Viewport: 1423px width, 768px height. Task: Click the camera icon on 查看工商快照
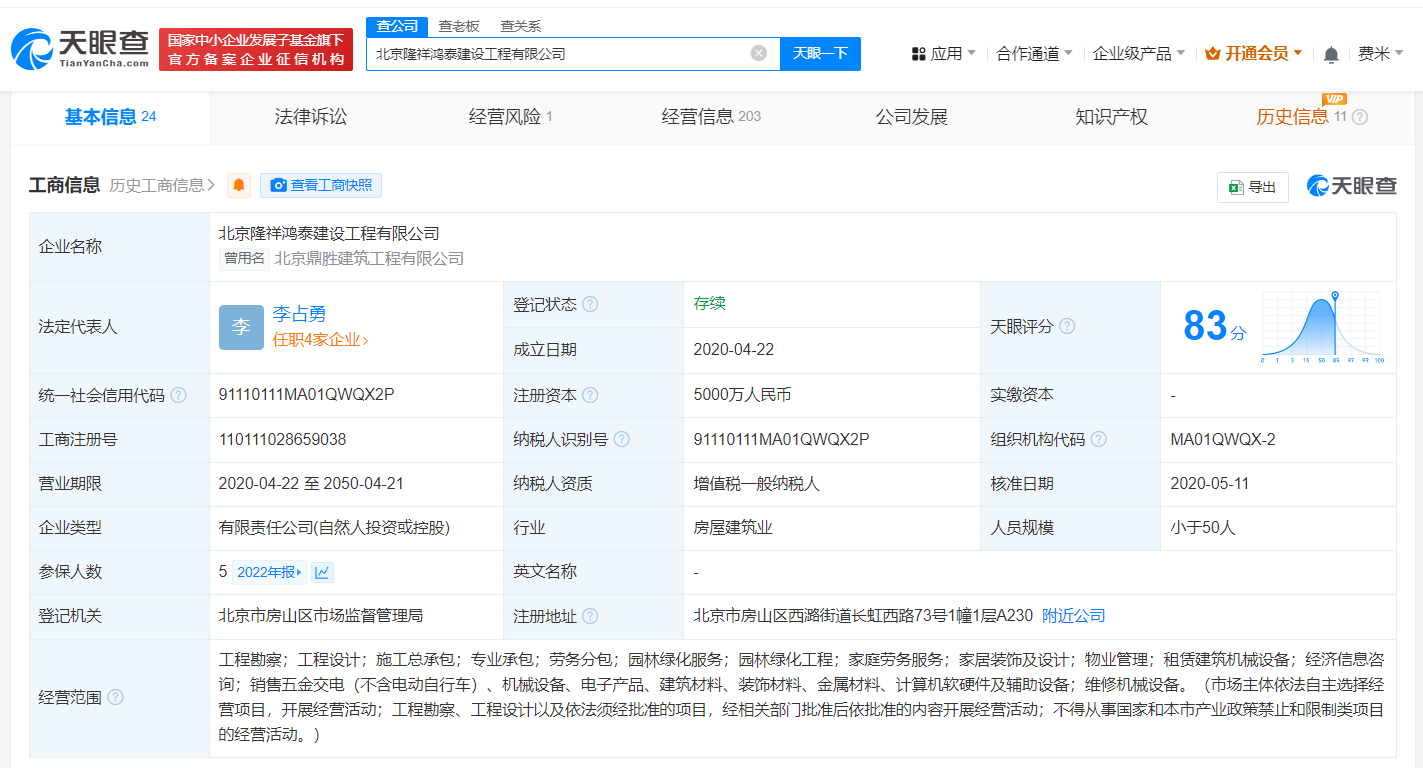(277, 185)
